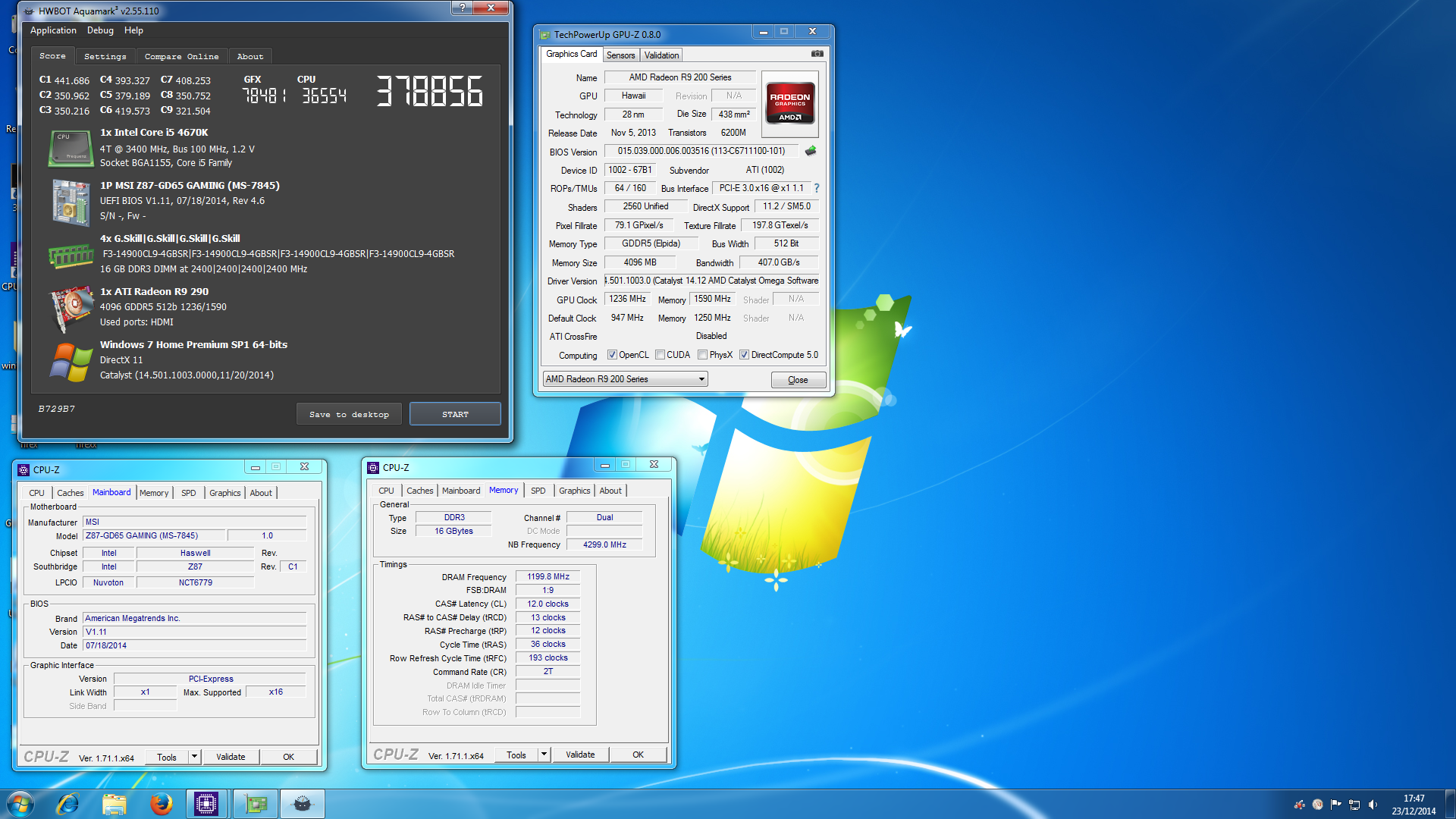Open the Validation tab in GPU-Z
The image size is (1456, 819).
pyautogui.click(x=661, y=55)
